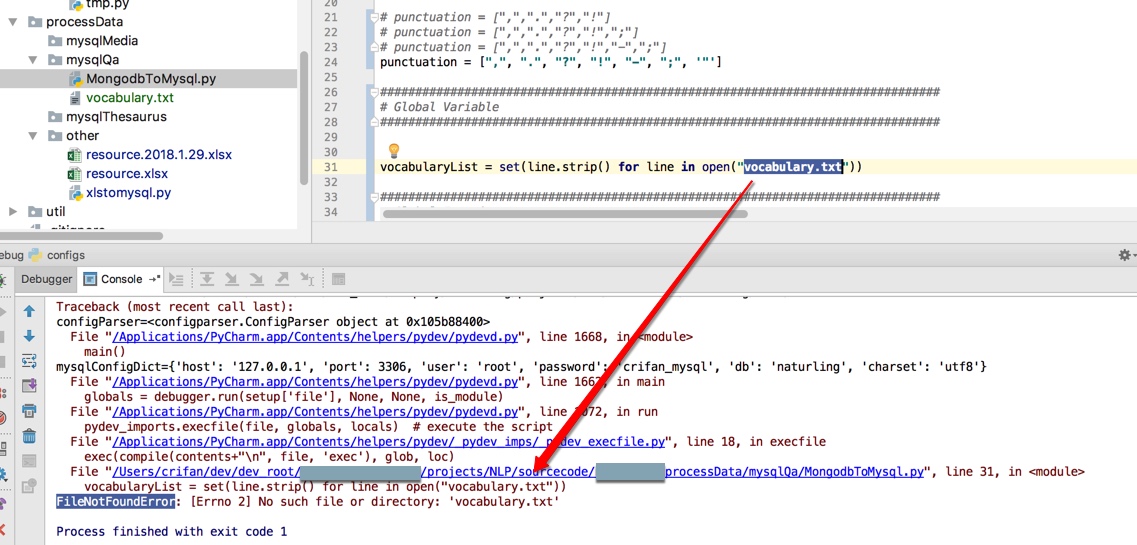Collapse code fold marker at line 21
1137x545 pixels.
click(x=373, y=17)
